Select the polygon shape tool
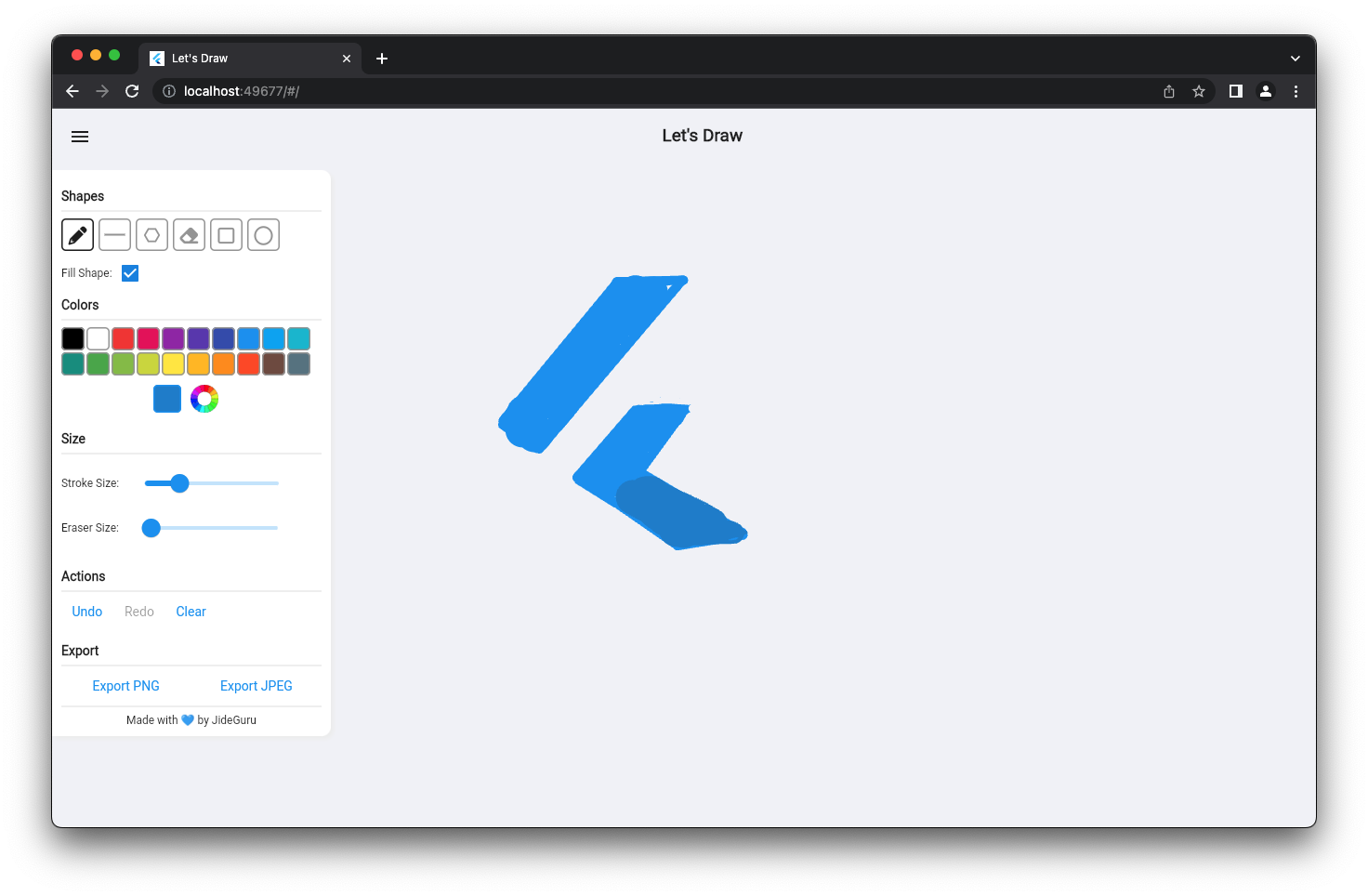 152,235
